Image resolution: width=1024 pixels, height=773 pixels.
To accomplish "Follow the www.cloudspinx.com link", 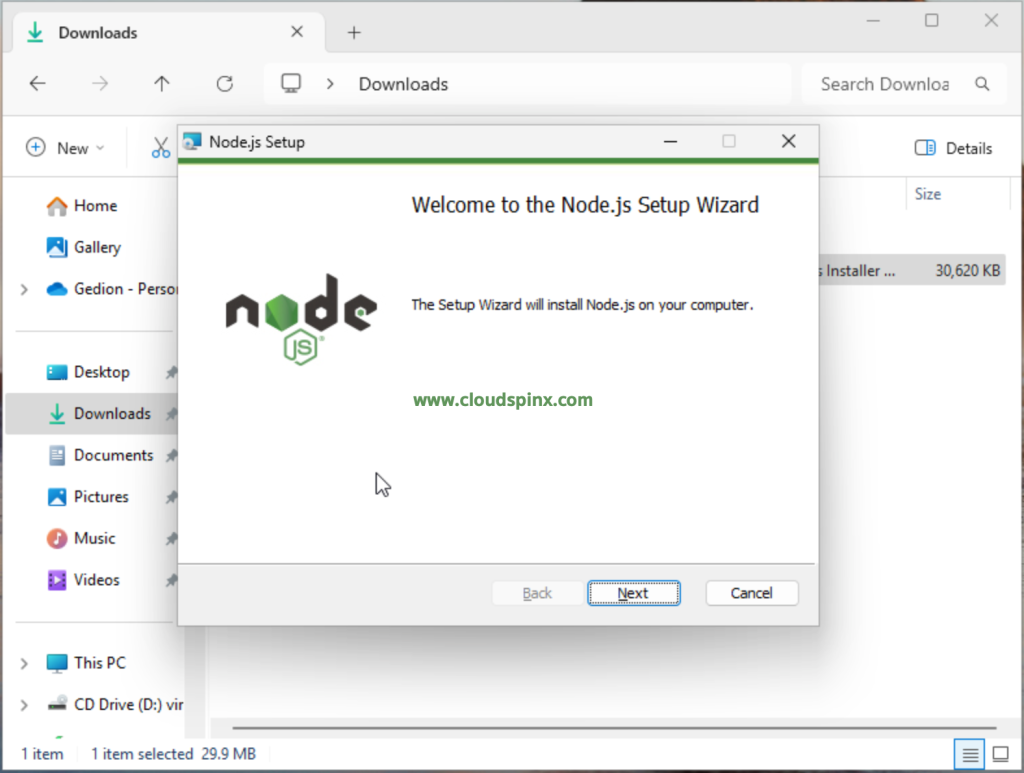I will 503,399.
